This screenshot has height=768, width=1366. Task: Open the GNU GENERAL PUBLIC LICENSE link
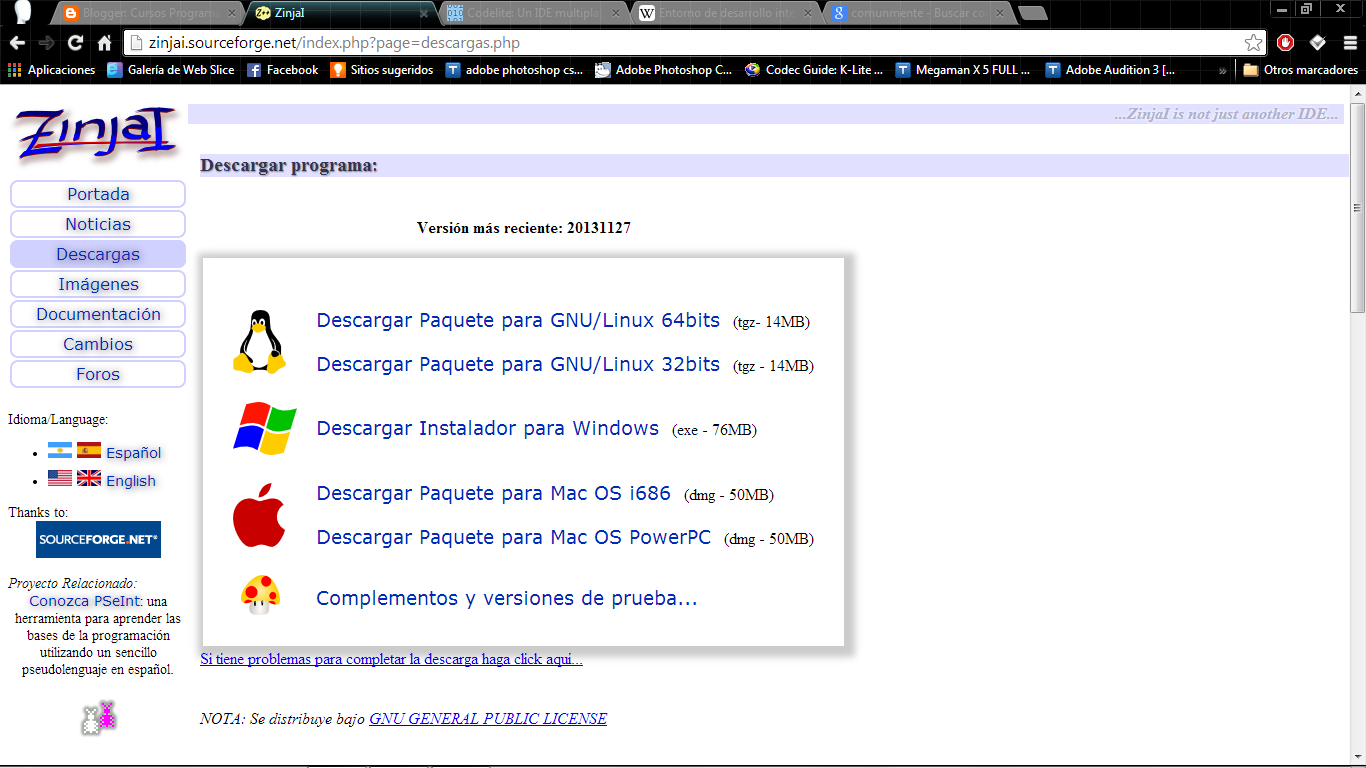tap(489, 718)
